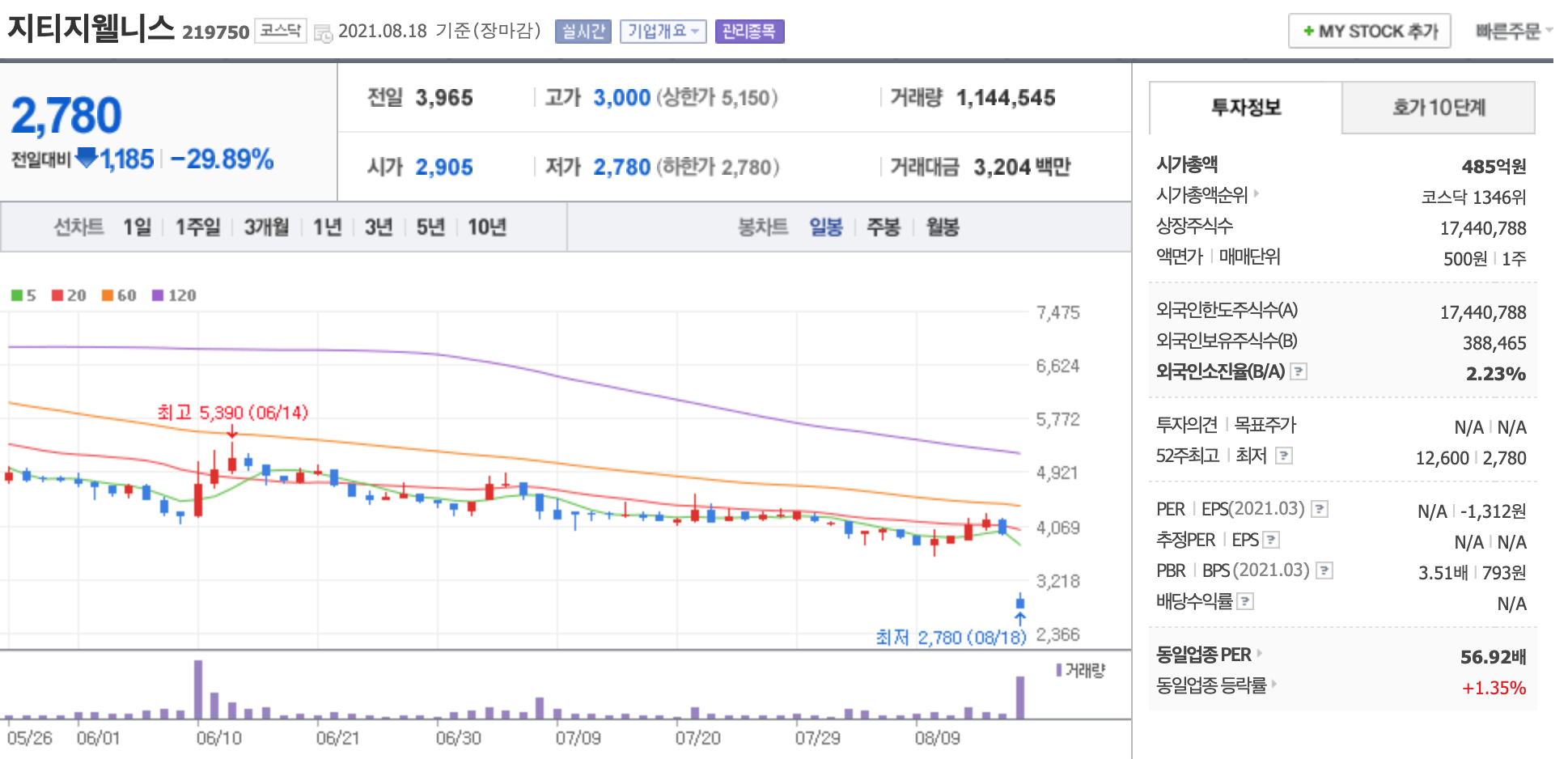Click the -29.89% change value

pos(222,159)
